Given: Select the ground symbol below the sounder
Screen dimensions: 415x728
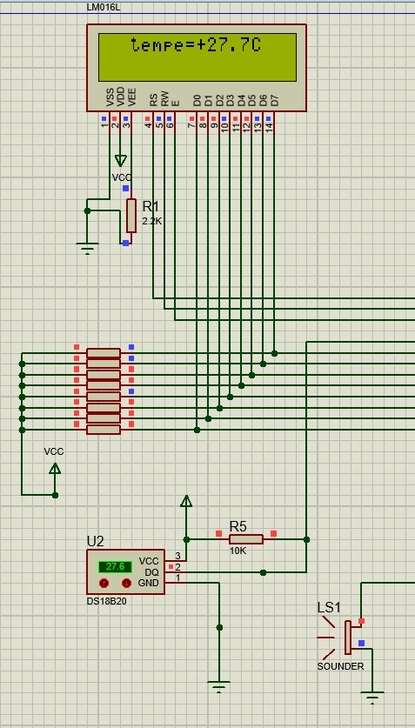Looking at the screenshot, I should (372, 698).
